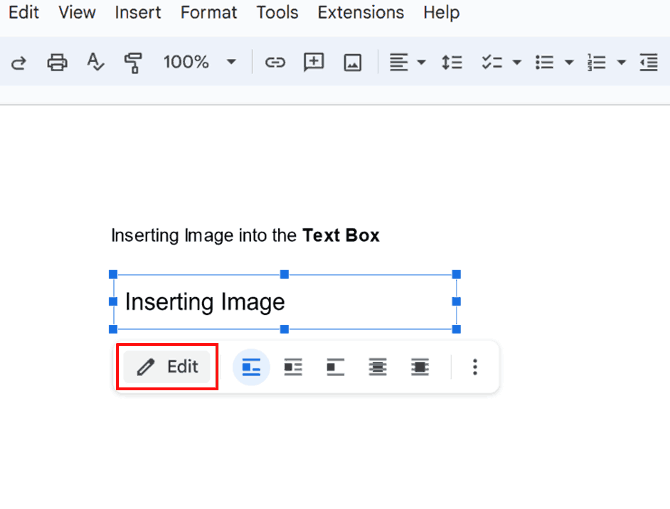Open line and paragraph spacing
This screenshot has height=509, width=670.
click(452, 62)
